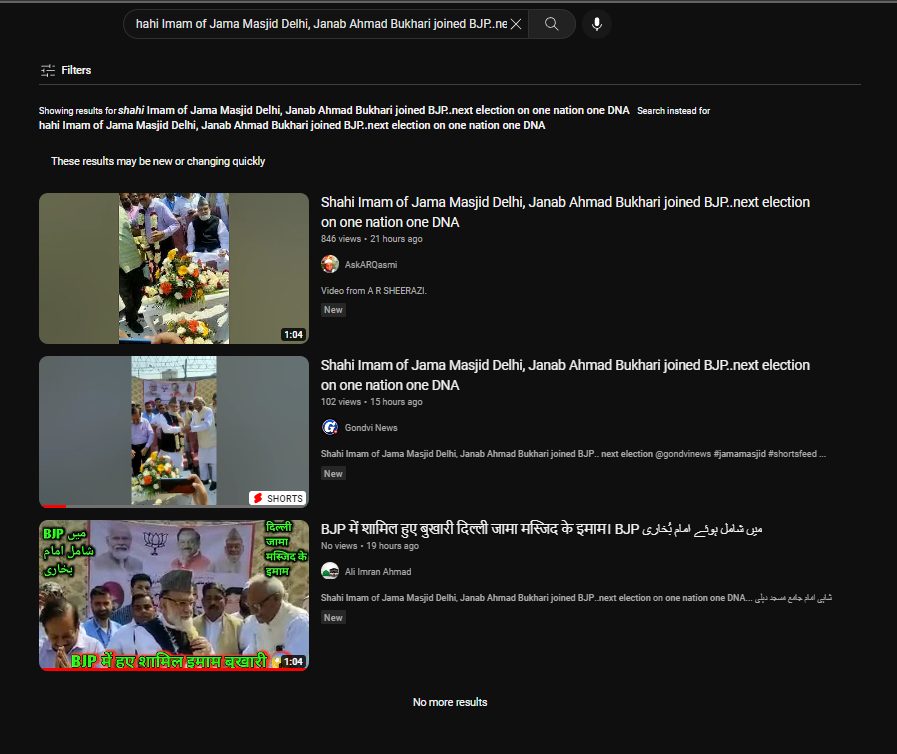
Task: Open the AskARQasmi channel avatar
Action: click(x=330, y=264)
